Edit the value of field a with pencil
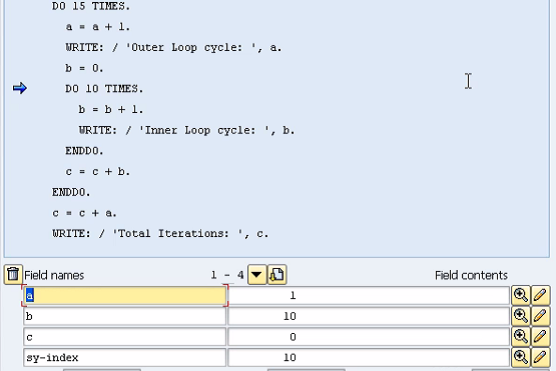Viewport: 556px width, 371px height. point(540,295)
